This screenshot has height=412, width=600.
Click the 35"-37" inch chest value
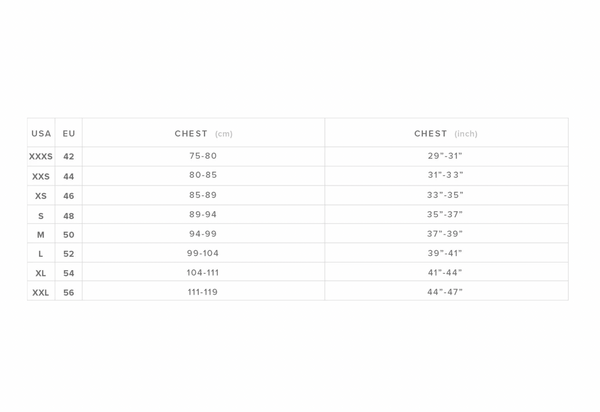tap(445, 215)
